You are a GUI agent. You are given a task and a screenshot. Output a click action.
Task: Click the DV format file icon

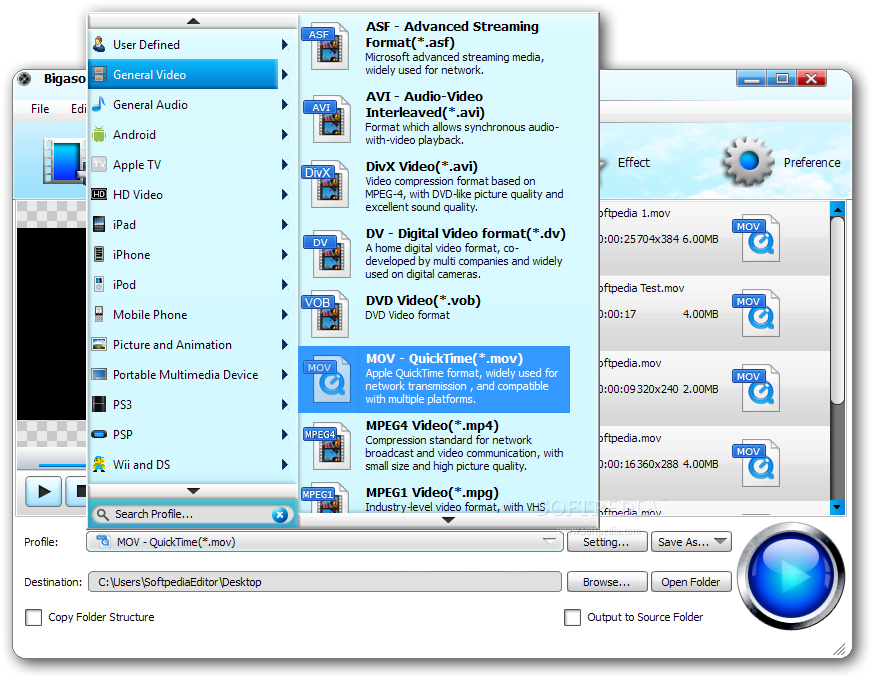[x=328, y=254]
